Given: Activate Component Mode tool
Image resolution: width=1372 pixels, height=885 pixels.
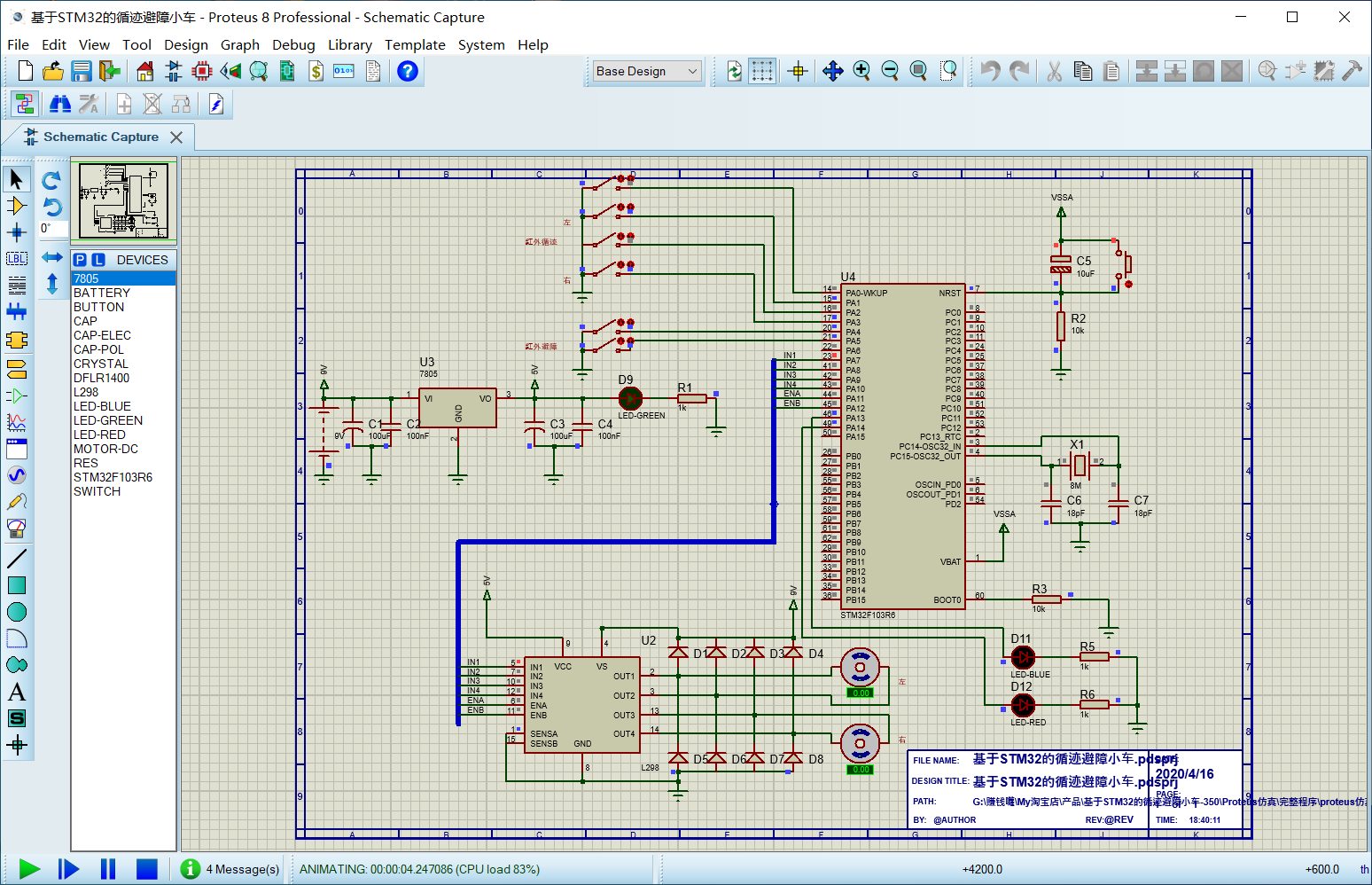Looking at the screenshot, I should (x=16, y=206).
